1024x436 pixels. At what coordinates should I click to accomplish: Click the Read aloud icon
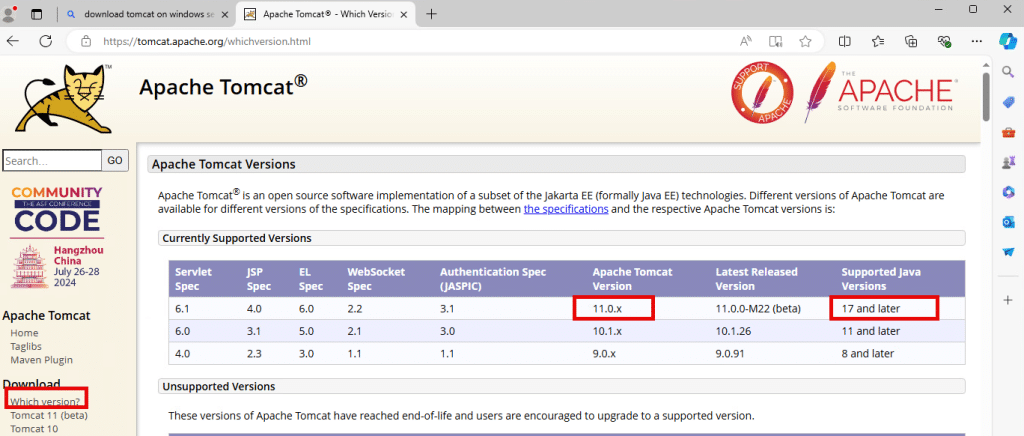click(746, 41)
